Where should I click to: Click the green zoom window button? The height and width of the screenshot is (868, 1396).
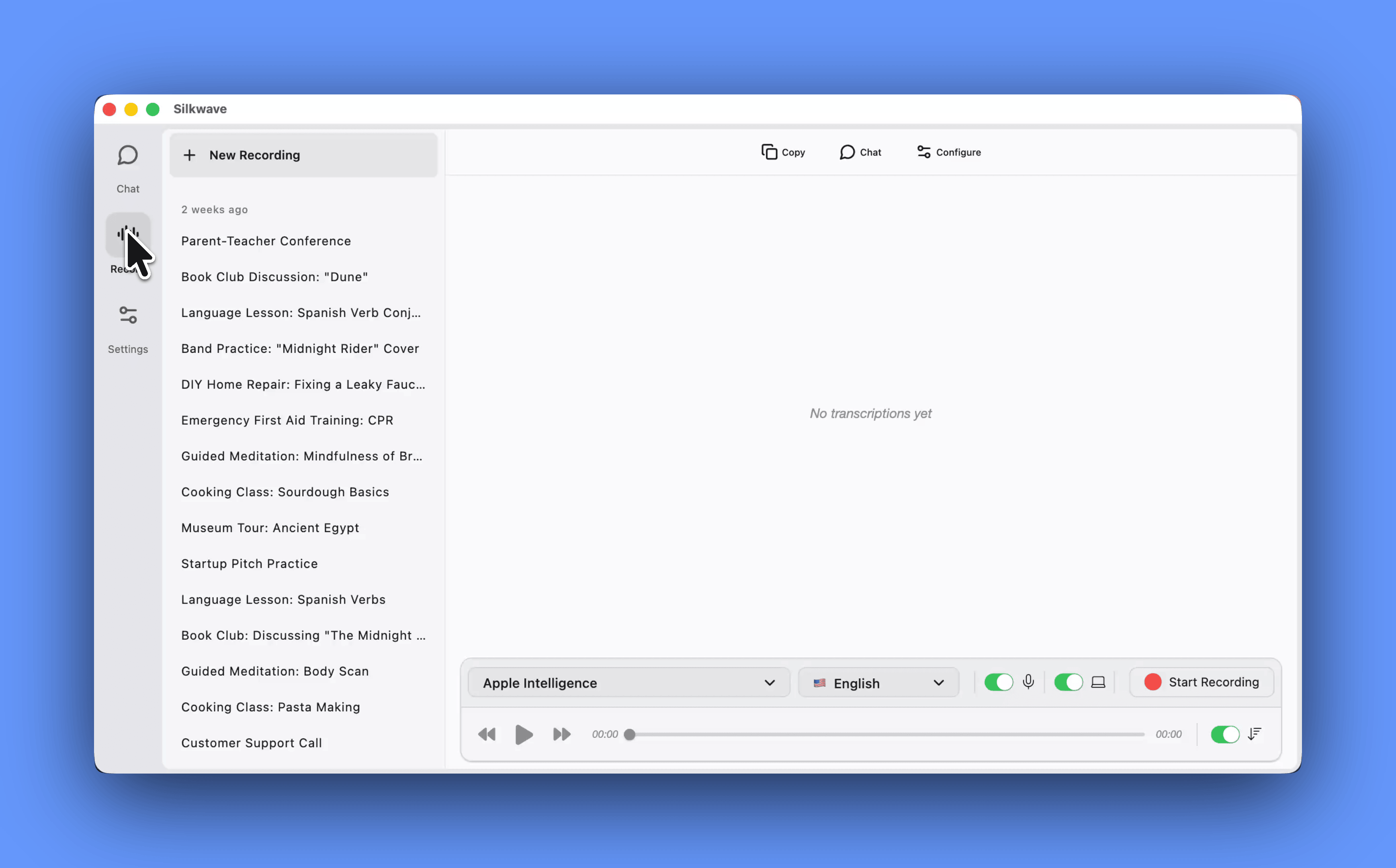153,109
